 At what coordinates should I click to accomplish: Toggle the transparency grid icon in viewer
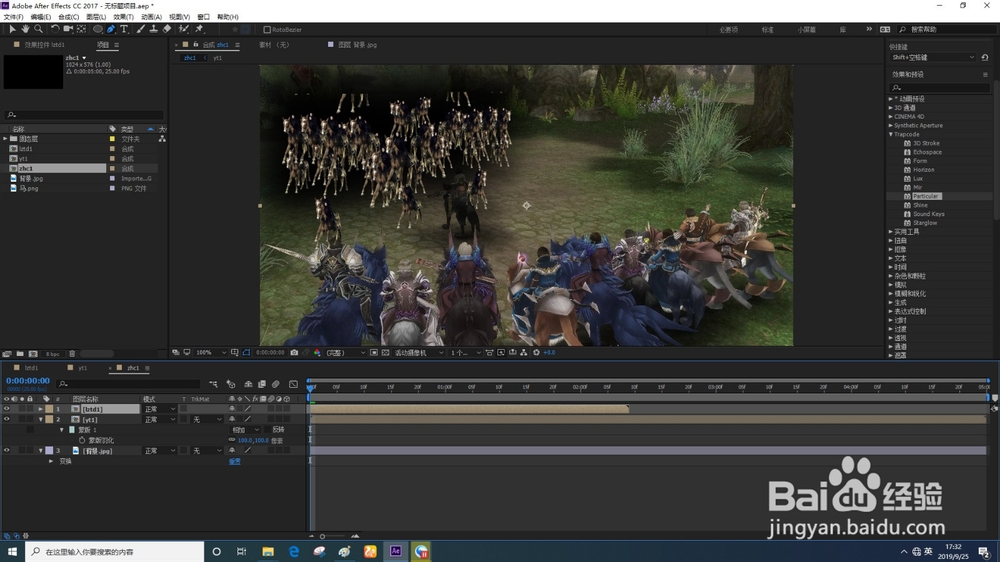pos(385,352)
